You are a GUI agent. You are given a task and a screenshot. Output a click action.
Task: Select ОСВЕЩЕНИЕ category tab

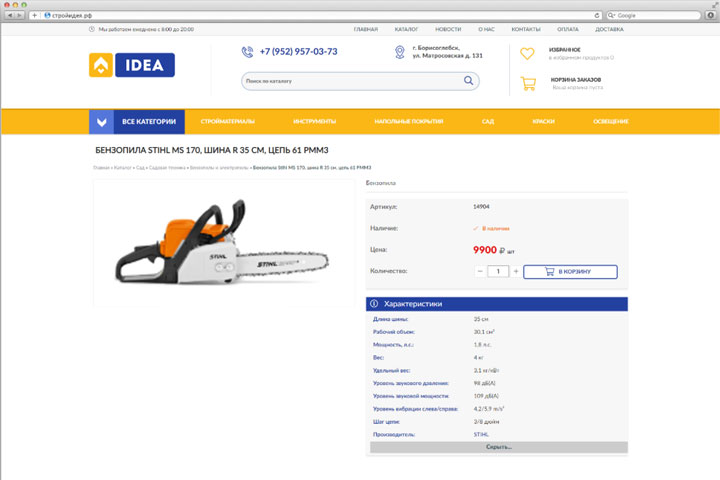point(611,122)
